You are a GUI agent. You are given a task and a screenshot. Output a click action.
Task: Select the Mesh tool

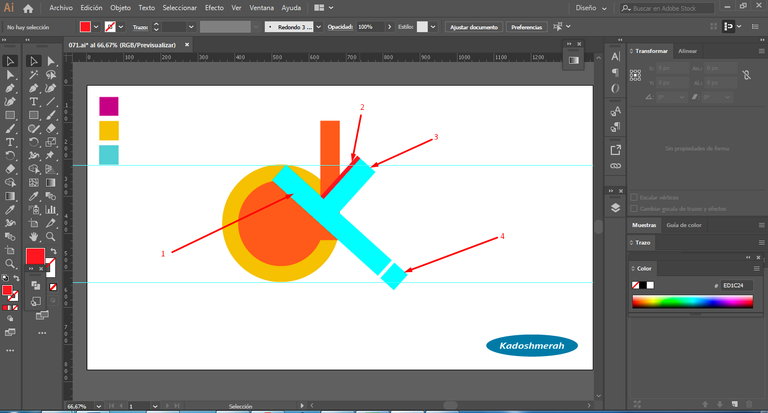tap(33, 183)
